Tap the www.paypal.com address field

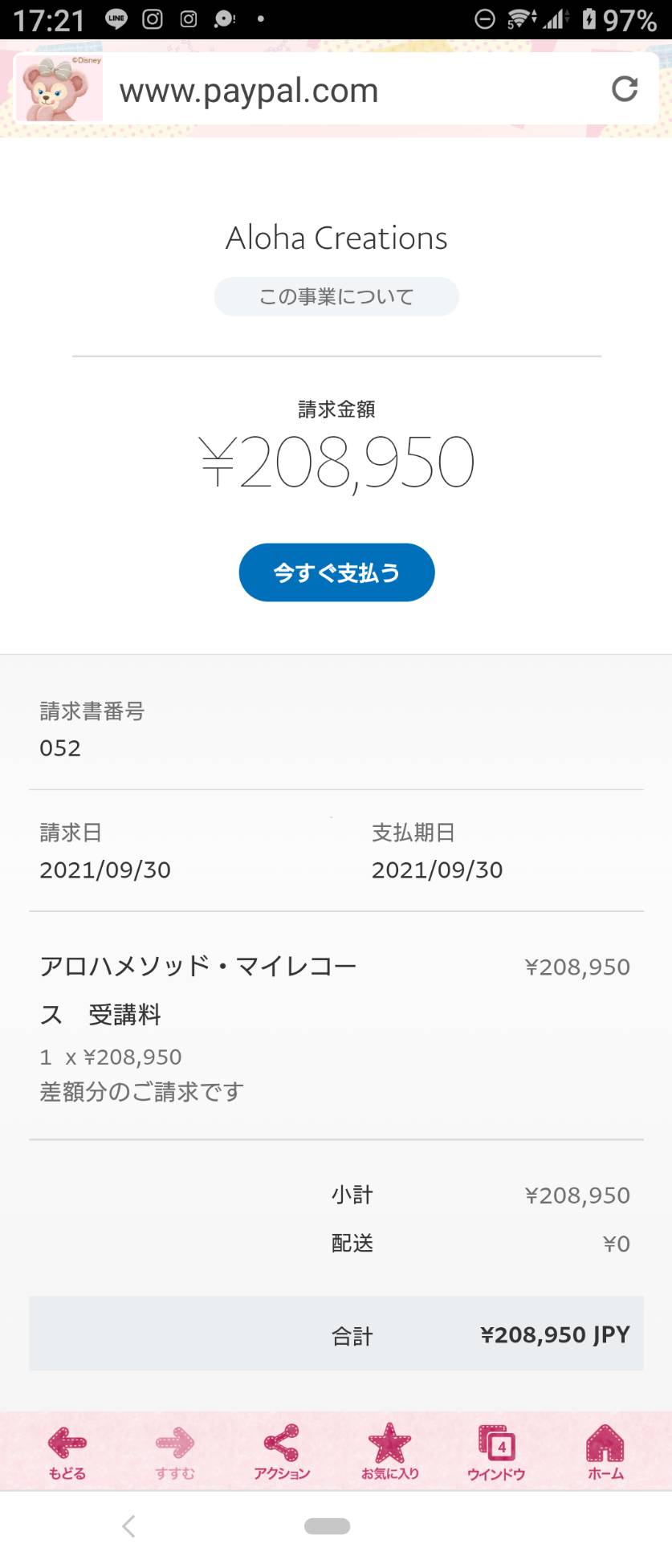(x=353, y=90)
